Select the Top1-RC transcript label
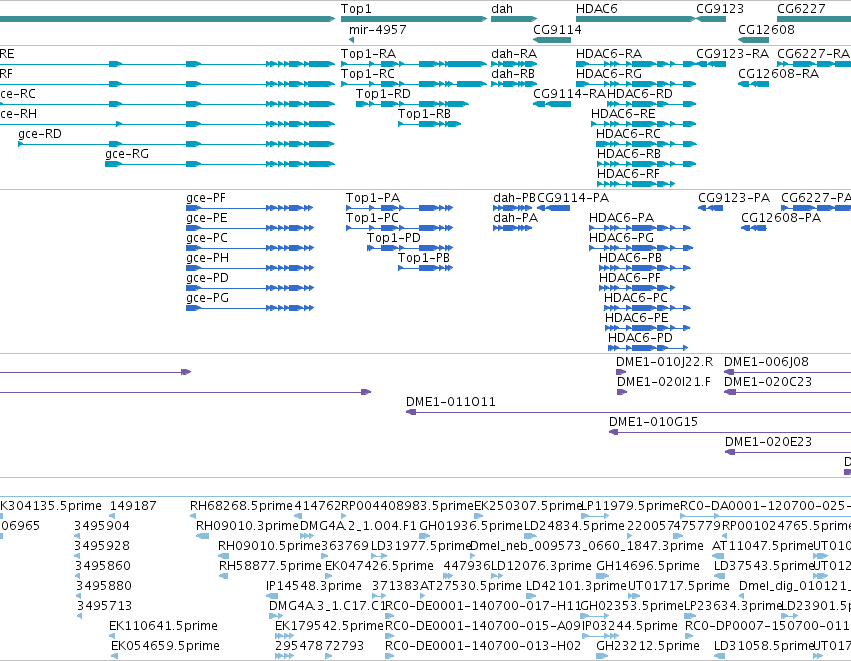The height and width of the screenshot is (661, 851). pos(368,73)
